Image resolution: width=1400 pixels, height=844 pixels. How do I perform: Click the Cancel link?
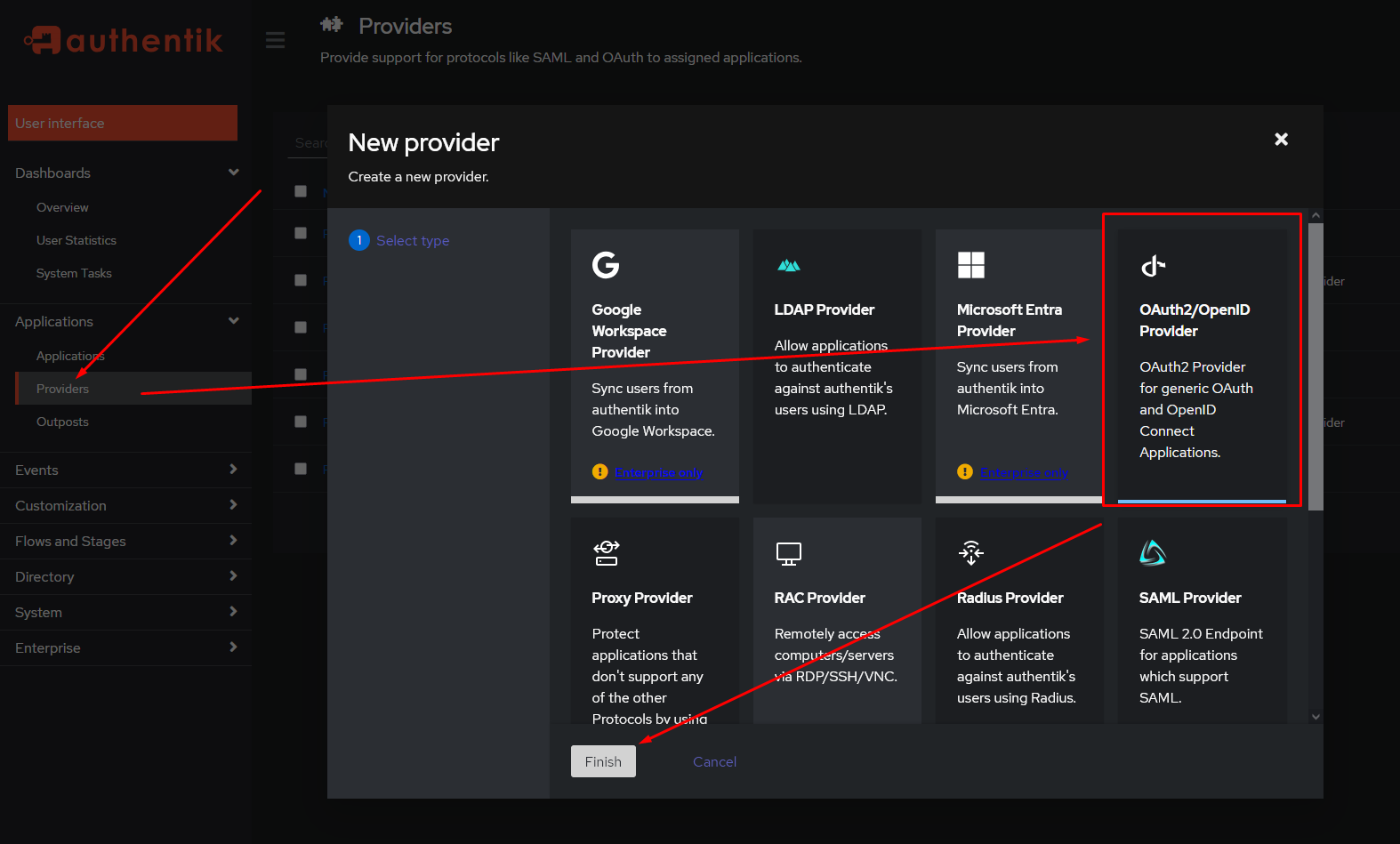point(714,761)
